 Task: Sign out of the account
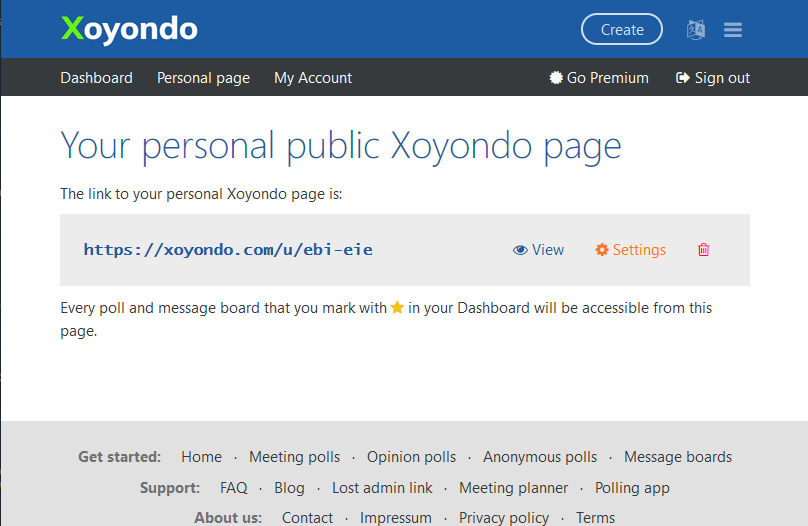(x=713, y=78)
